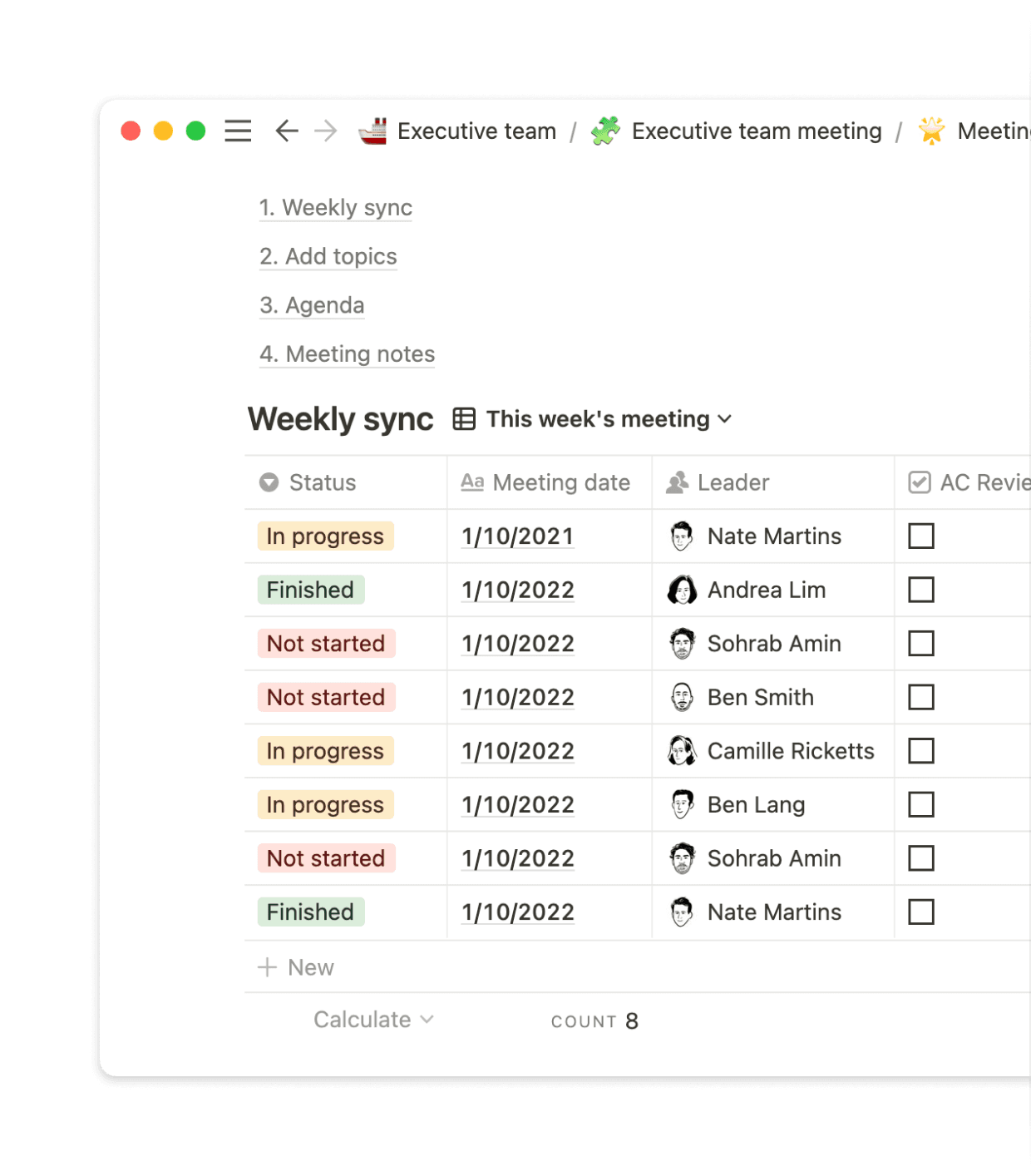Open the Leader column header
The height and width of the screenshot is (1176, 1031).
733,482
